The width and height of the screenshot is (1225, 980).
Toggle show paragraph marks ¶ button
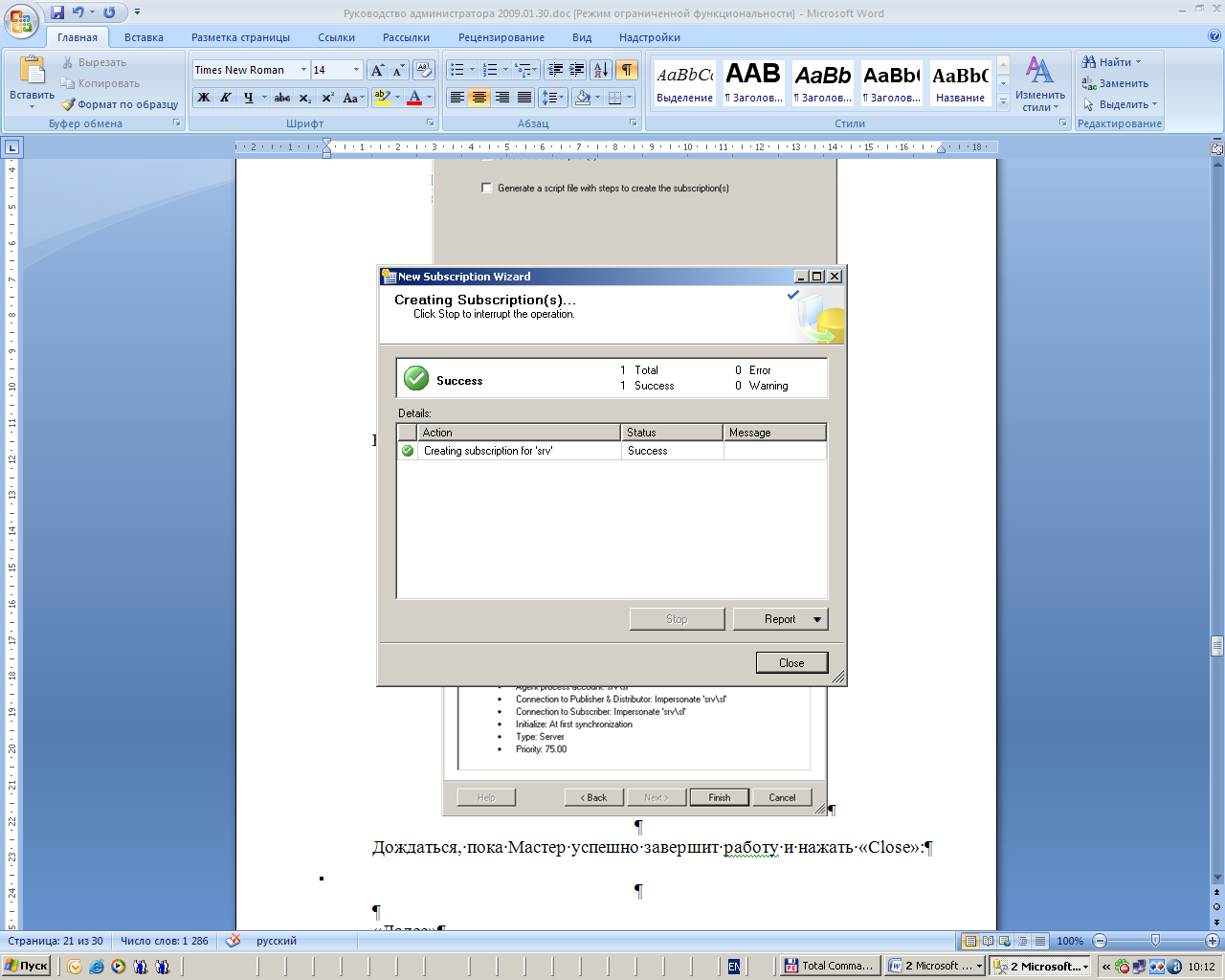coord(626,70)
